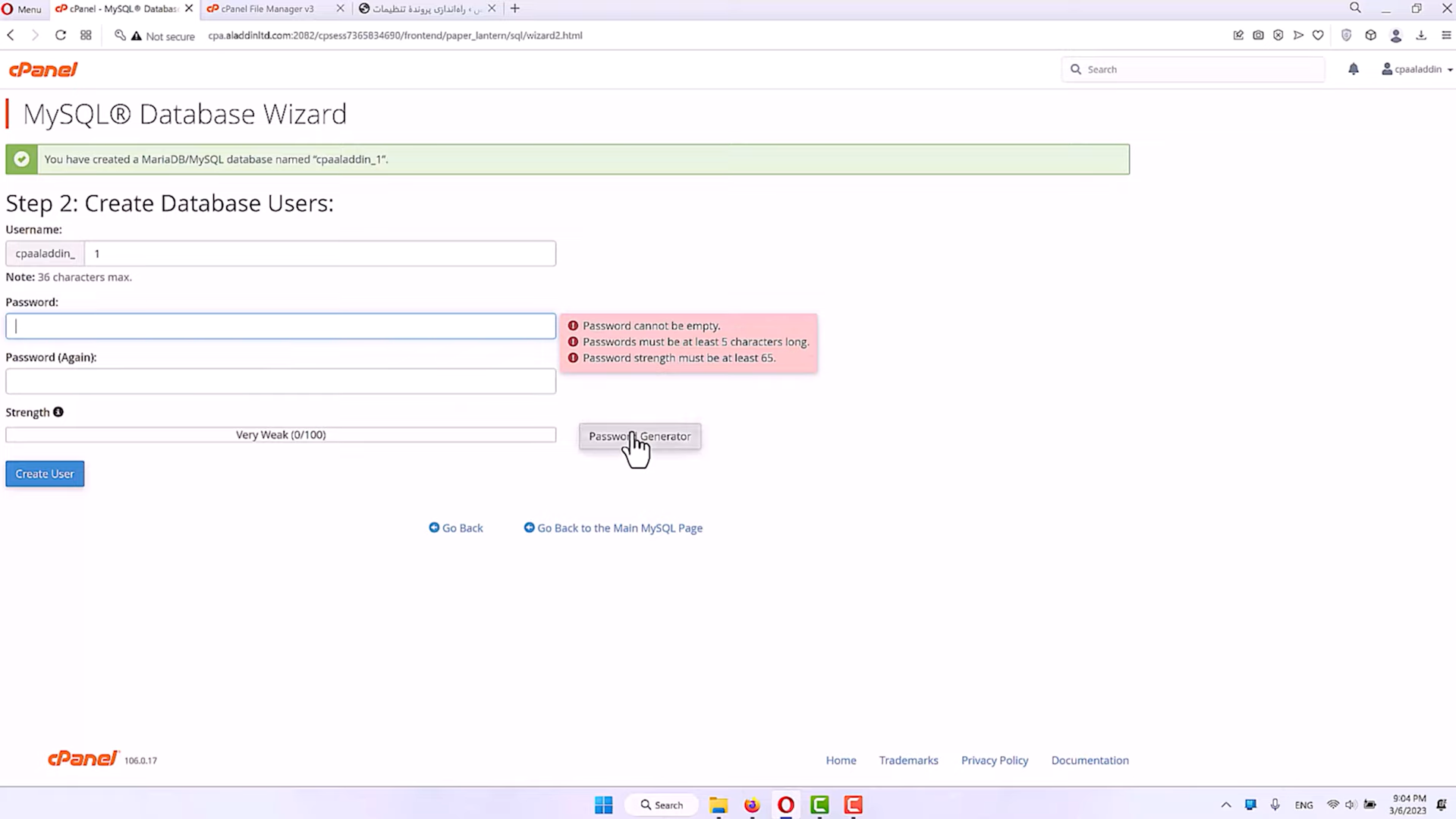Click the cPanel logo in the header
1456x819 pixels.
coord(43,70)
